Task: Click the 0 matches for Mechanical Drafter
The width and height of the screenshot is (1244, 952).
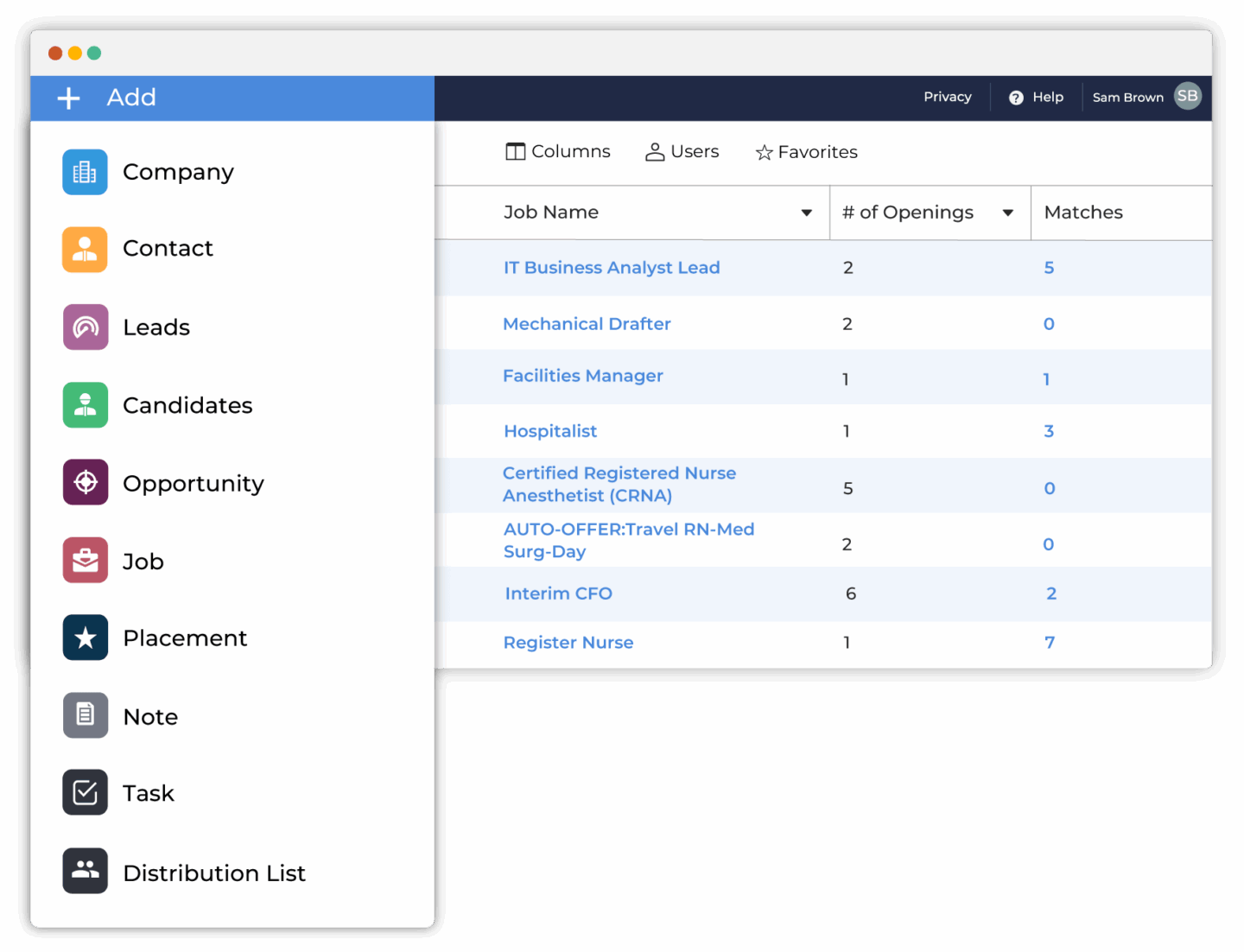Action: (1049, 324)
